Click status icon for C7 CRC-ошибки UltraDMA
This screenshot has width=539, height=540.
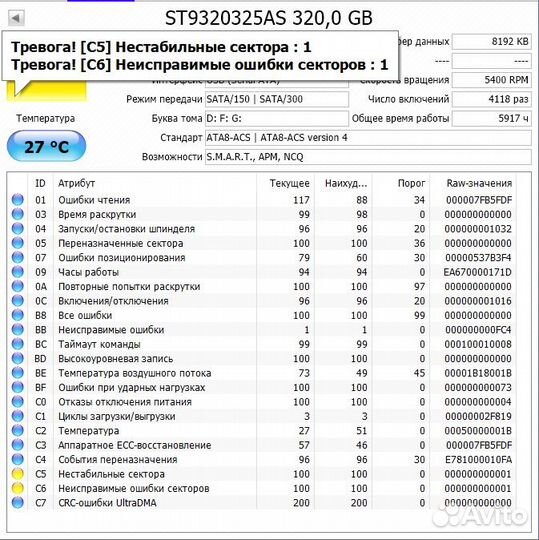point(18,503)
